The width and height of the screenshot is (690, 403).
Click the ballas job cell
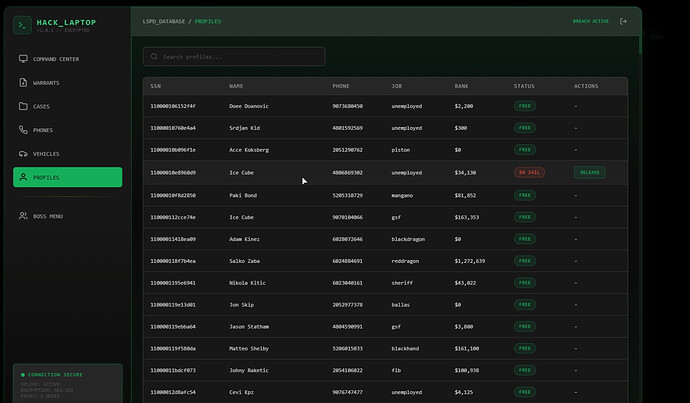pyautogui.click(x=400, y=304)
